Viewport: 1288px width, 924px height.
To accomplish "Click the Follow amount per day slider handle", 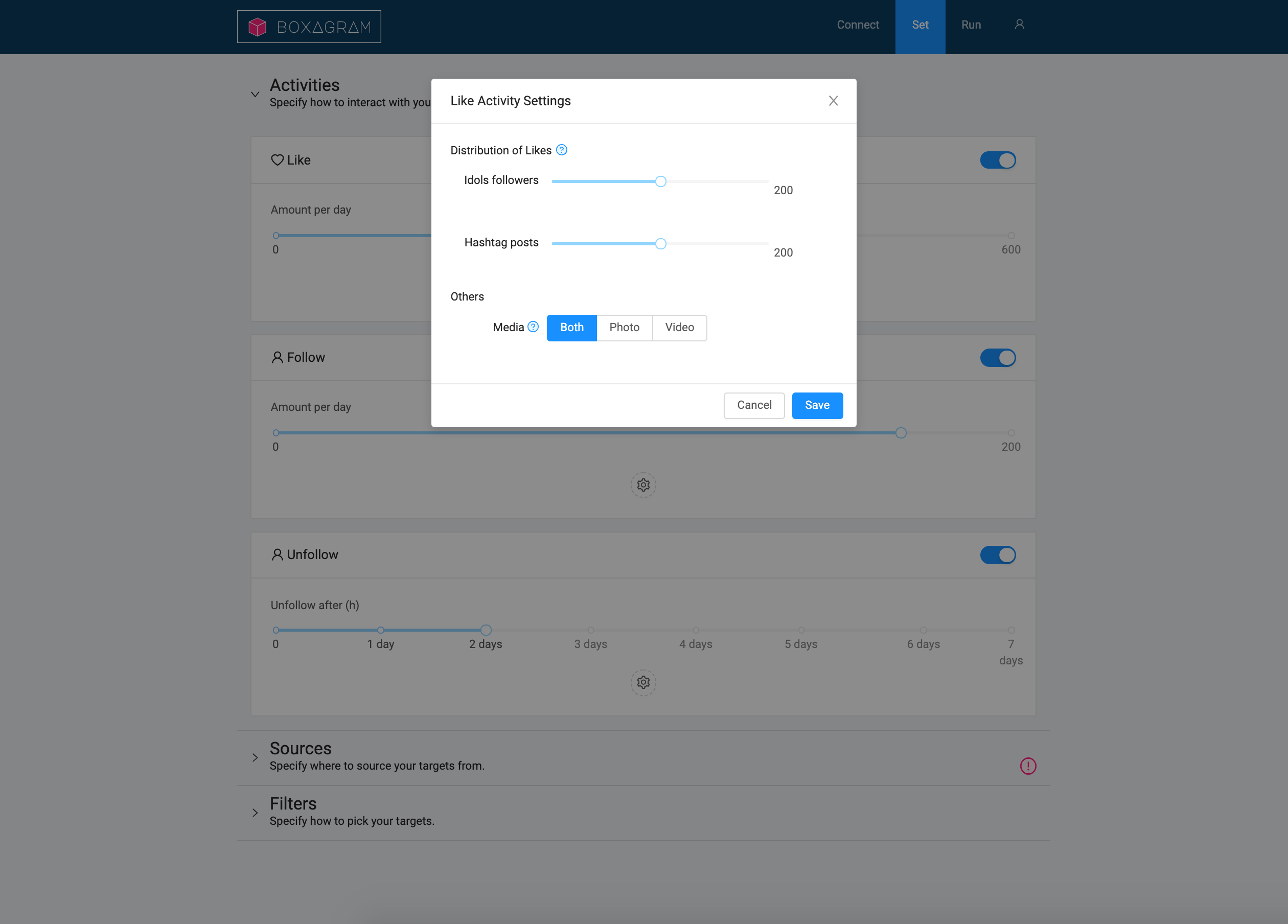I will point(901,433).
